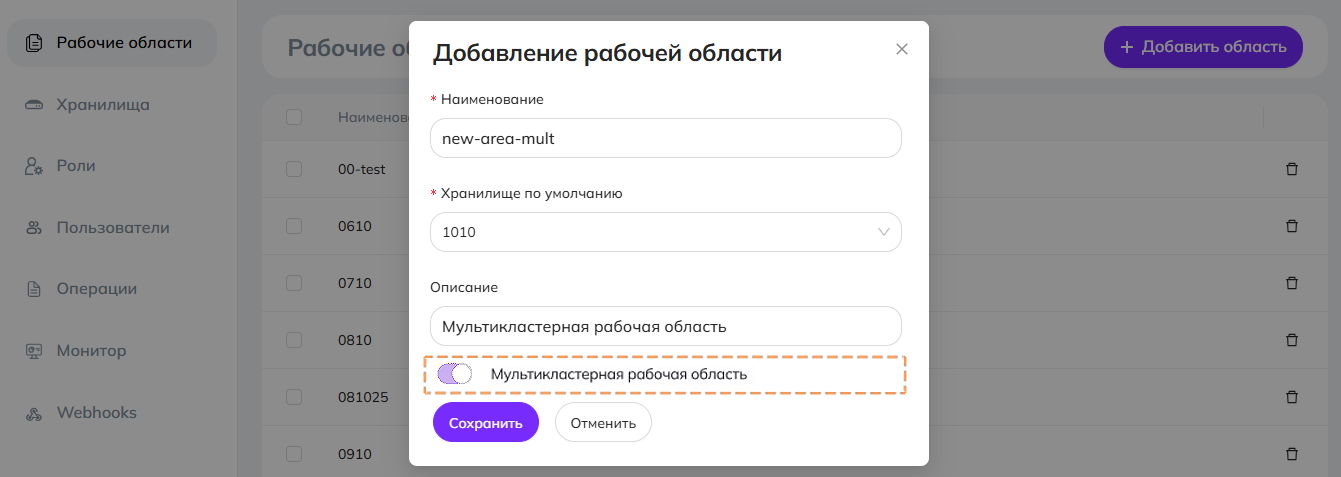The height and width of the screenshot is (477, 1341).
Task: Go to the Webhooks menu item
Action: tap(96, 413)
